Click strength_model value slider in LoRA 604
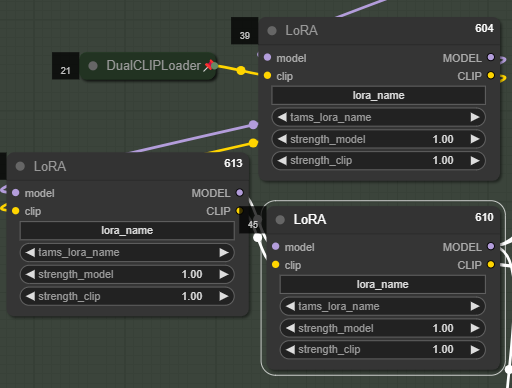This screenshot has height=388, width=512. coord(378,139)
